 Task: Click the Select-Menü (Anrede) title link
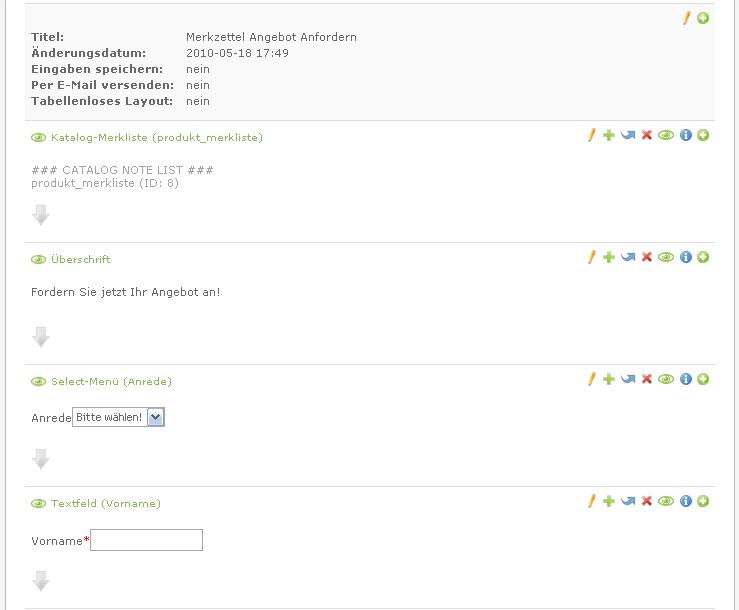(x=111, y=382)
